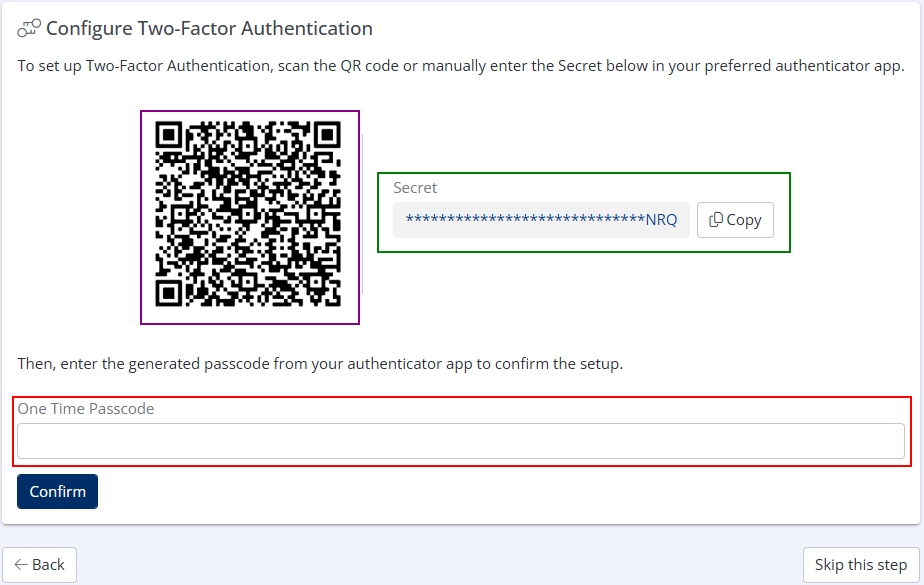Viewport: 924px width, 585px height.
Task: Click the visible "NRQ" ending of the Secret
Action: coord(661,220)
